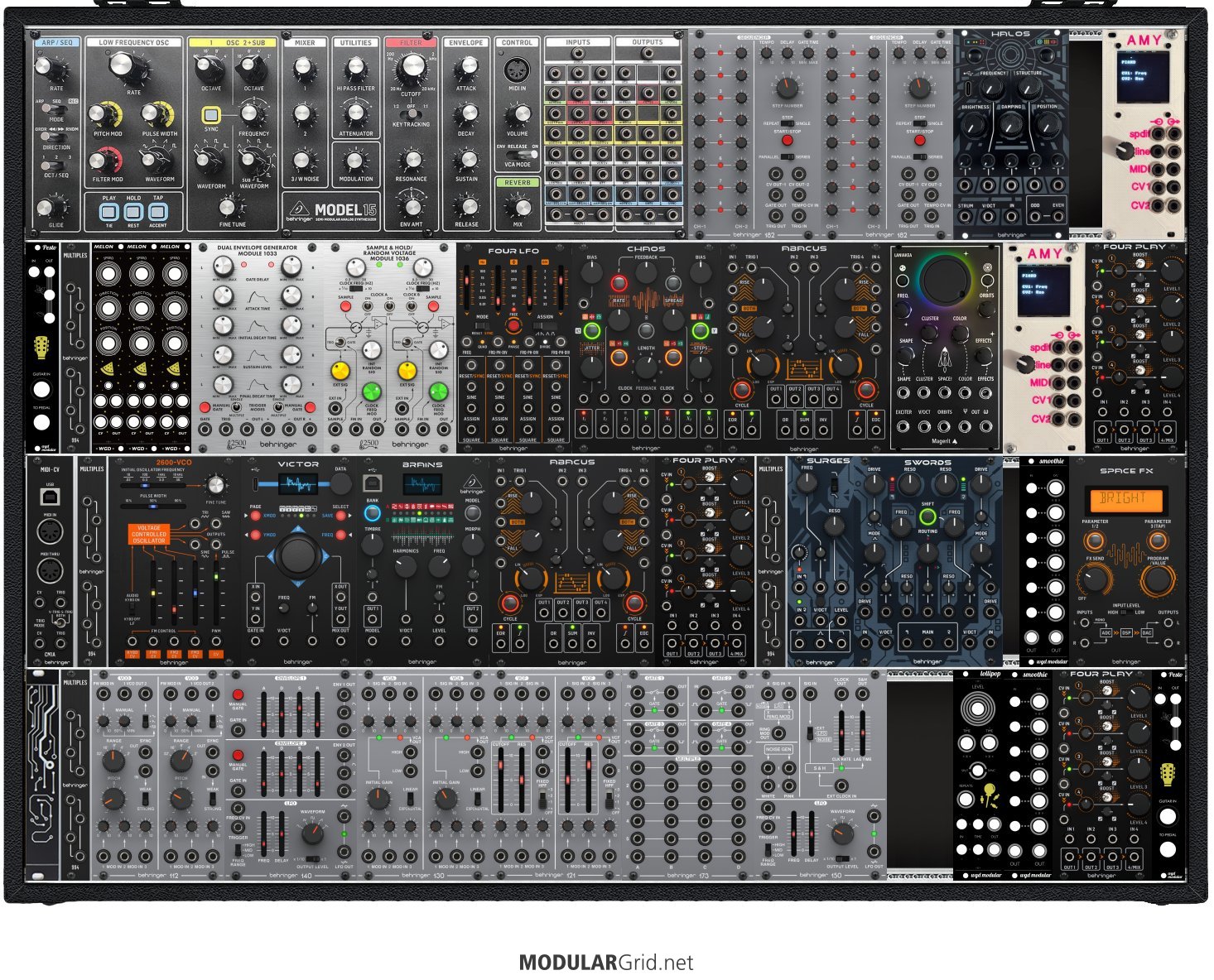The width and height of the screenshot is (1214, 980).
Task: Click the green SHIFT routing button on Swords
Action: pyautogui.click(x=927, y=517)
